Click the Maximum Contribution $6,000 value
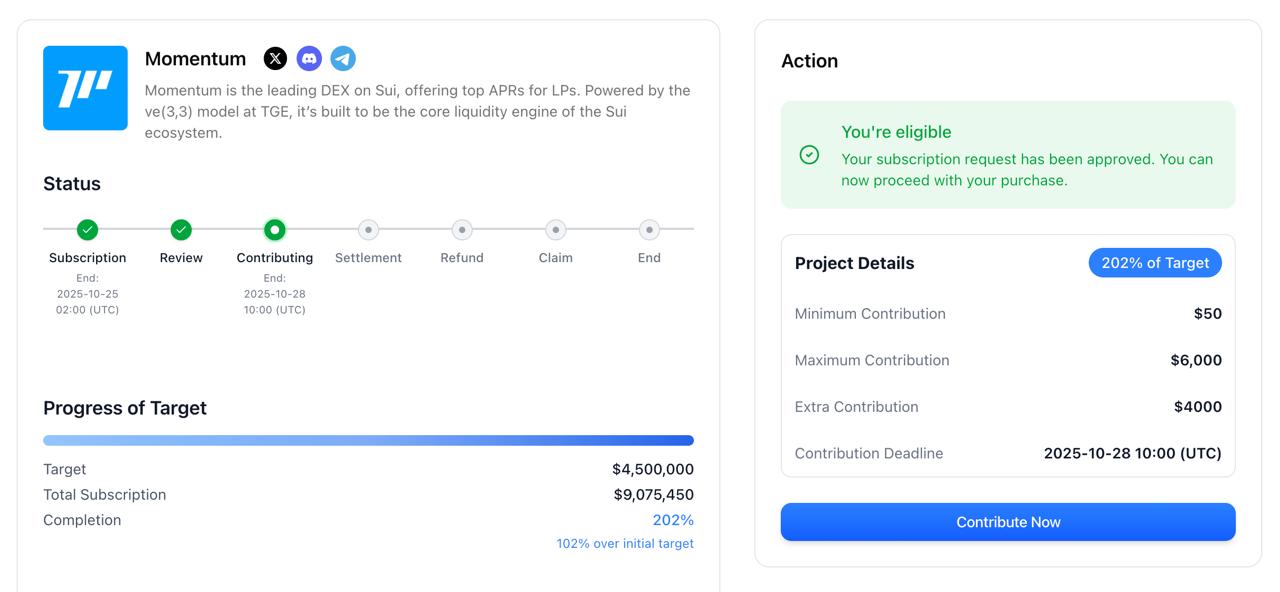Viewport: 1280px width, 592px height. [x=1196, y=360]
